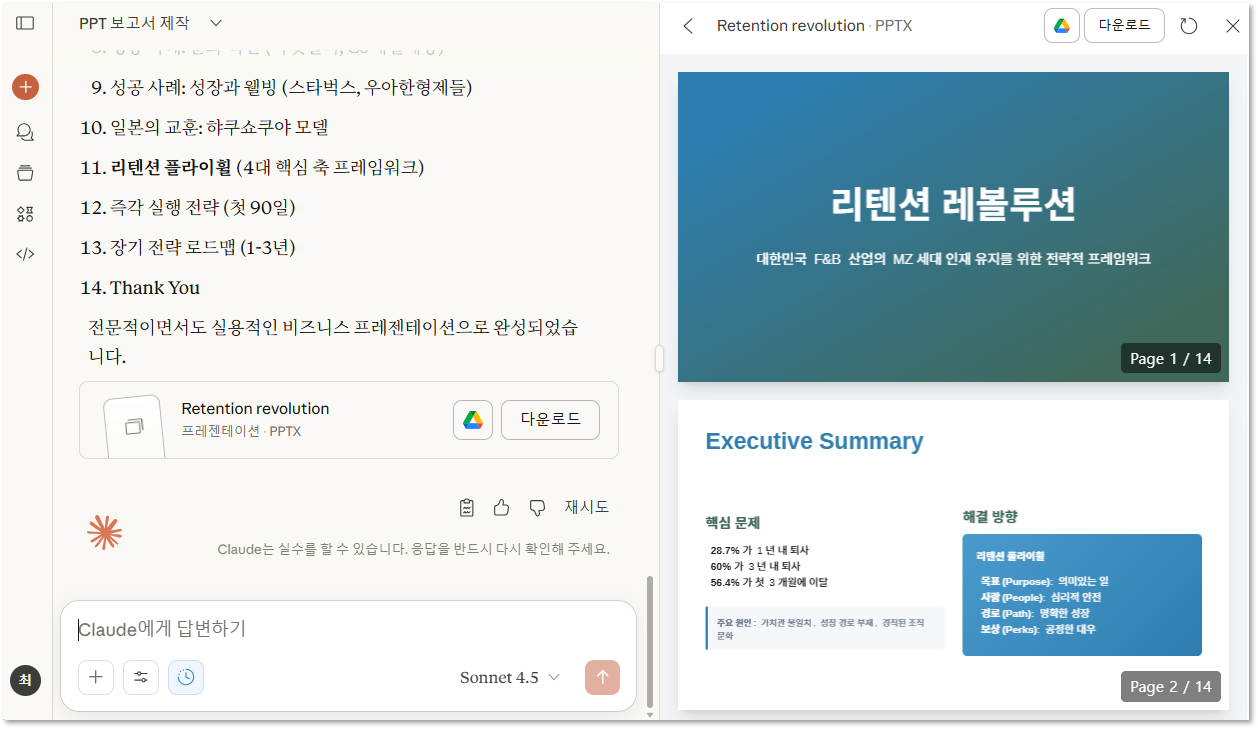Refresh the PPTX preview
Image resolution: width=1258 pixels, height=729 pixels.
(x=1188, y=26)
